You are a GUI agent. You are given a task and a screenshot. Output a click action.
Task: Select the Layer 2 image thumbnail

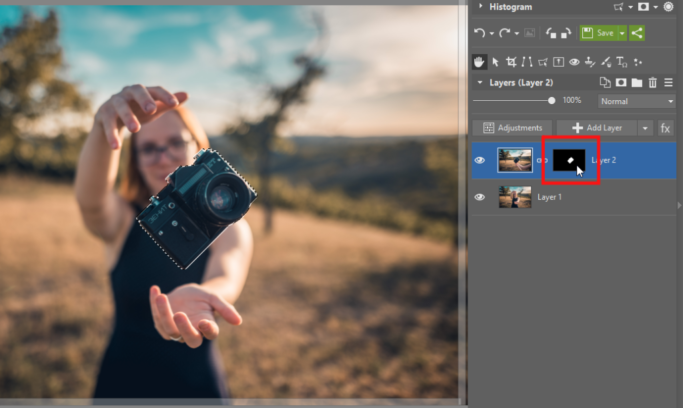click(x=515, y=160)
